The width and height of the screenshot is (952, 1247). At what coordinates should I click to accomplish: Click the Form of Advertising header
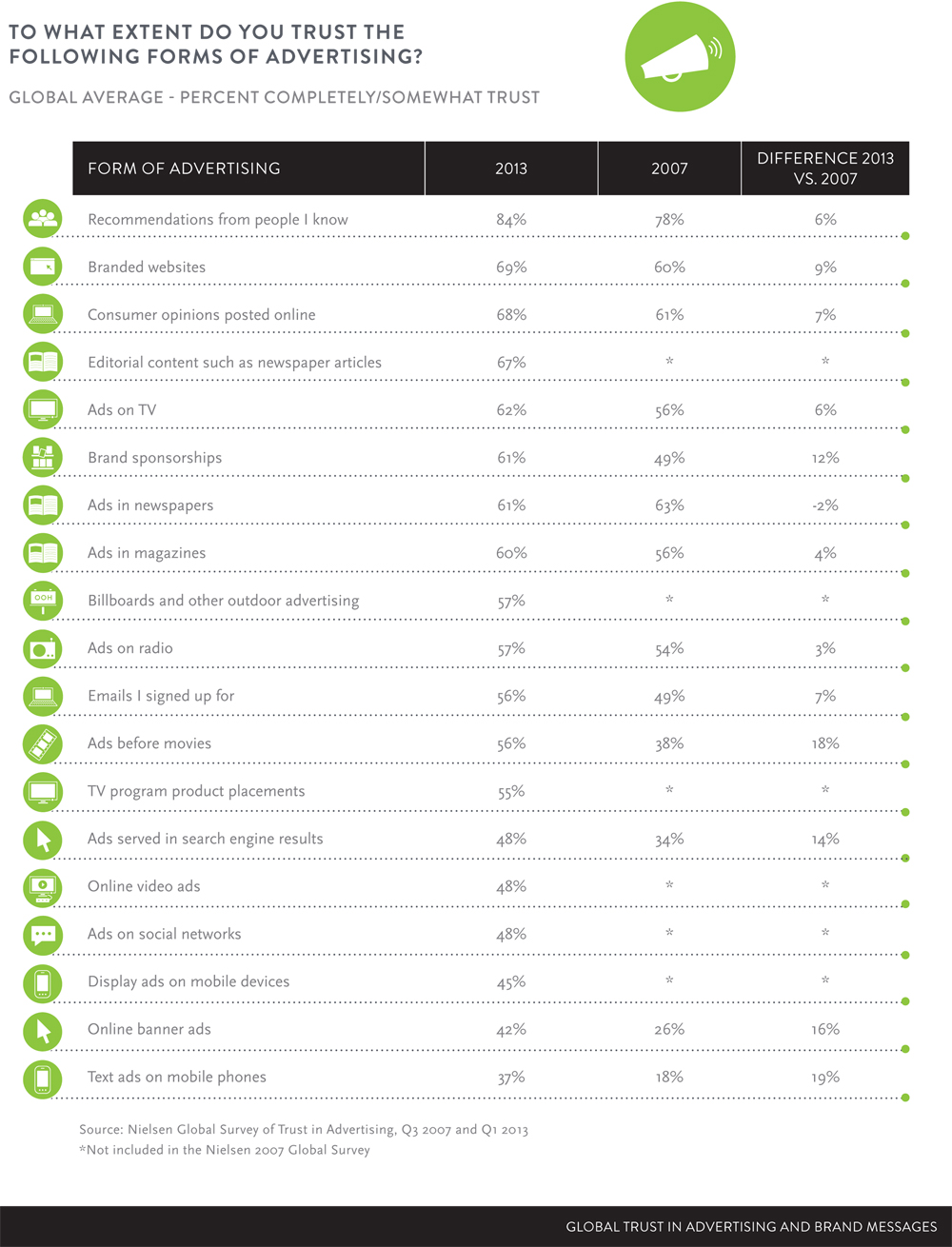tap(184, 168)
